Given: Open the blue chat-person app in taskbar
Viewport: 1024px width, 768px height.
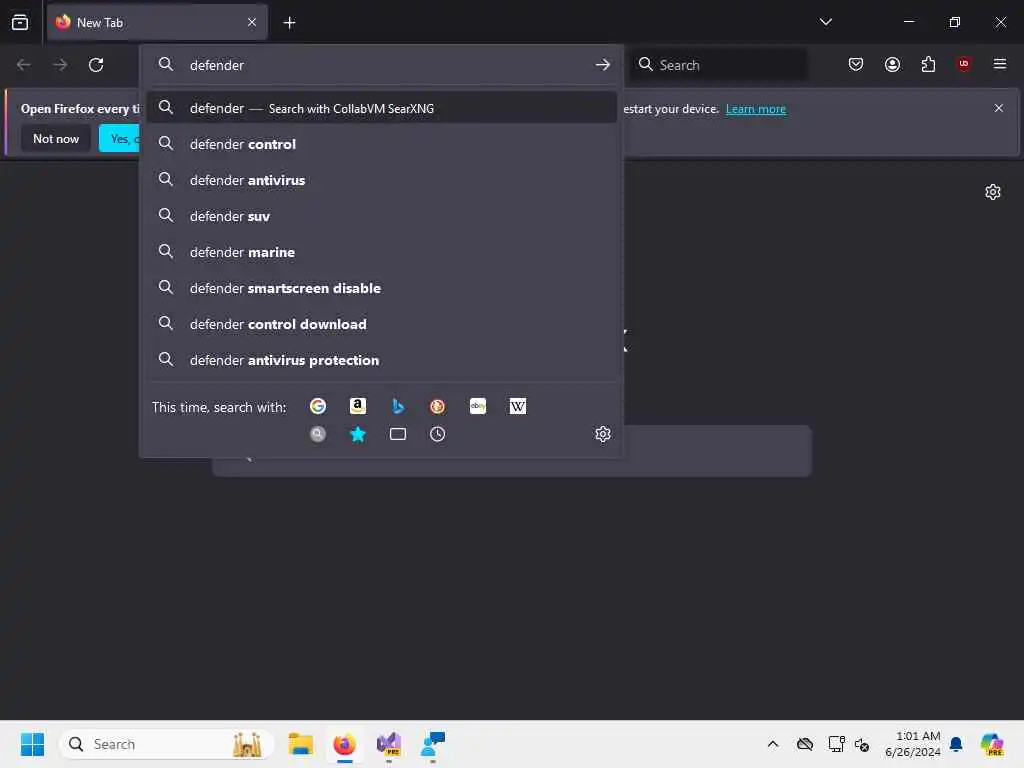Looking at the screenshot, I should 433,744.
